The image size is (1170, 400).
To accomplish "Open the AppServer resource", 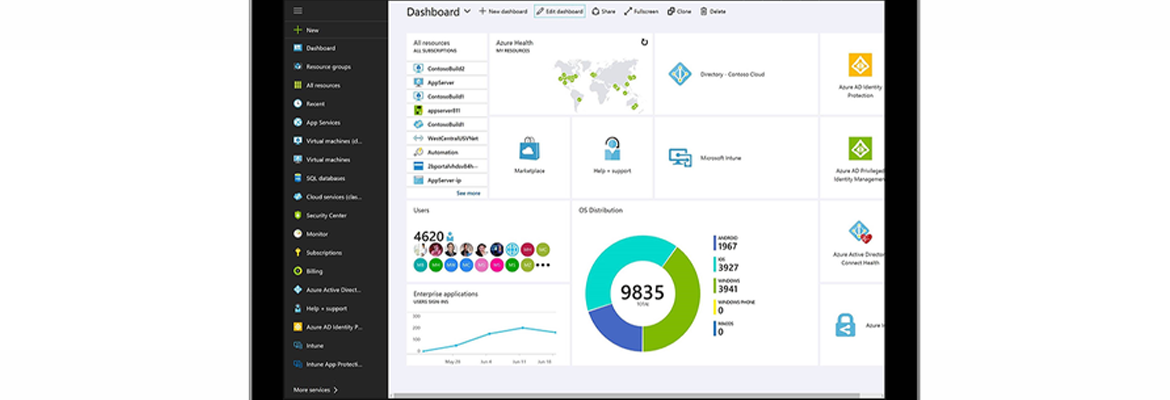I will (447, 83).
